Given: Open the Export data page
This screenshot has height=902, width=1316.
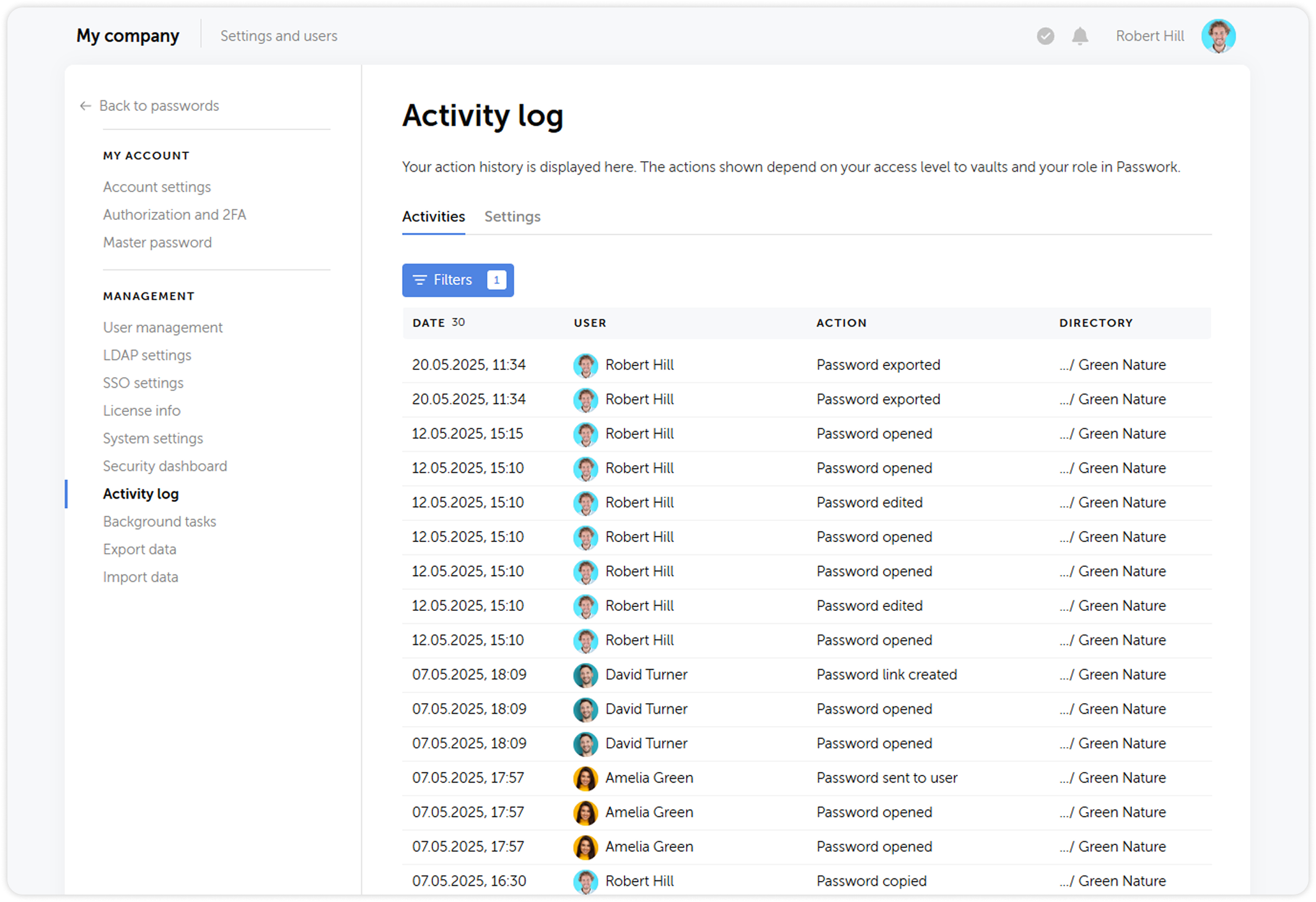Looking at the screenshot, I should click(139, 549).
